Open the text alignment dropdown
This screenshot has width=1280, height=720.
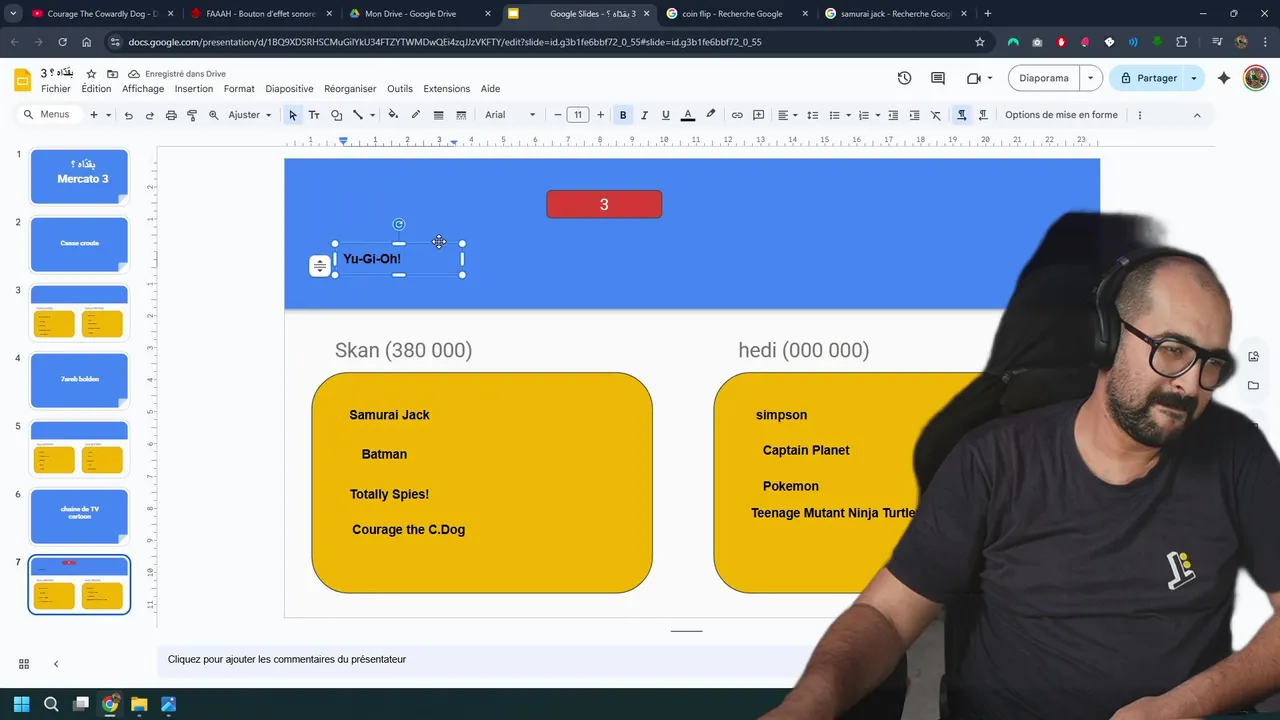pyautogui.click(x=787, y=115)
